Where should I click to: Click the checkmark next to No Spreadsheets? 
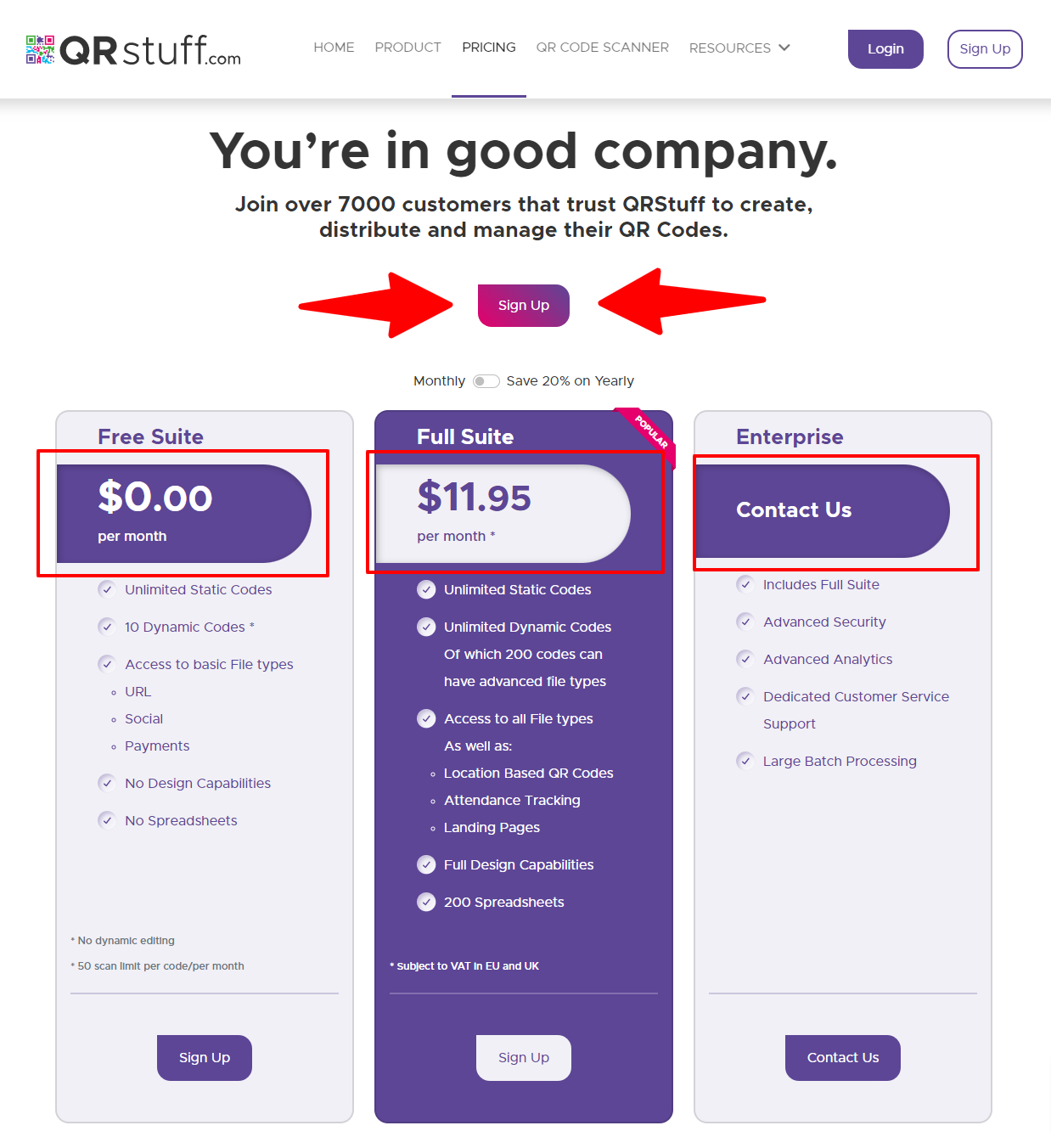107,820
